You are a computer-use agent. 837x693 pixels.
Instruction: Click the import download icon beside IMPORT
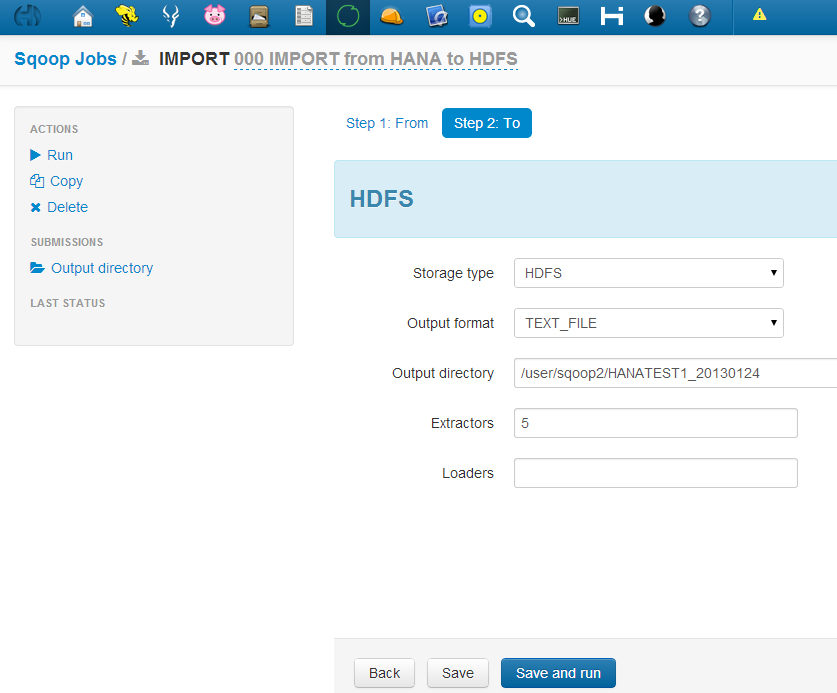pyautogui.click(x=140, y=58)
